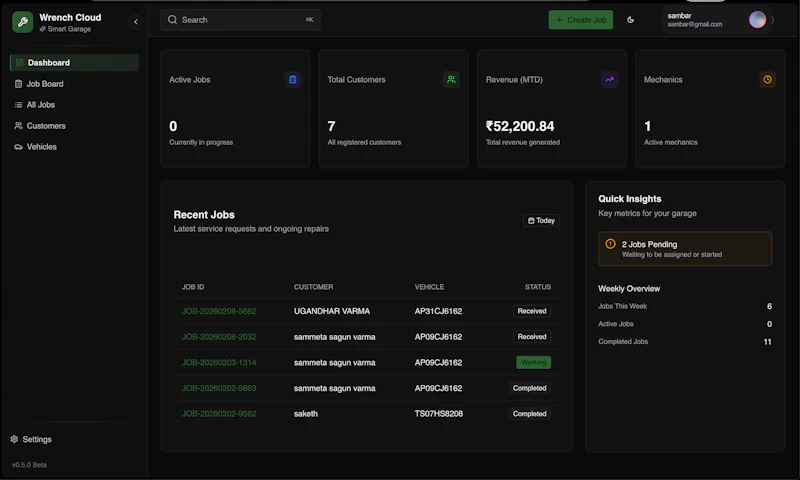Screen dimensions: 800x480
Task: Open job JOB-20260208-5682
Action: pos(219,311)
